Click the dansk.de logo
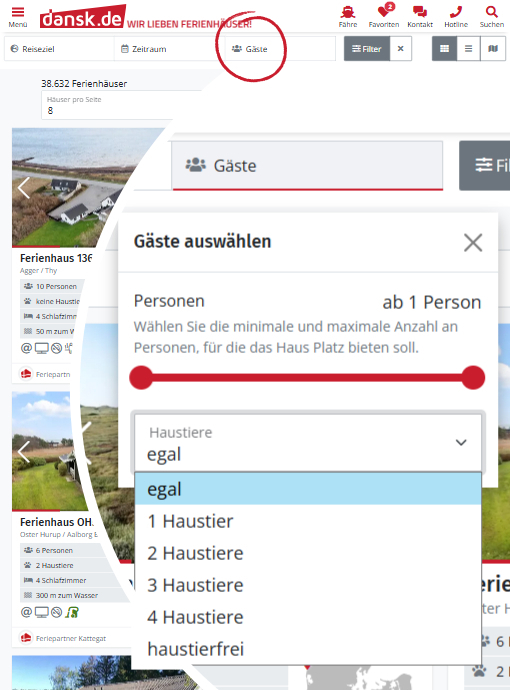 click(83, 17)
